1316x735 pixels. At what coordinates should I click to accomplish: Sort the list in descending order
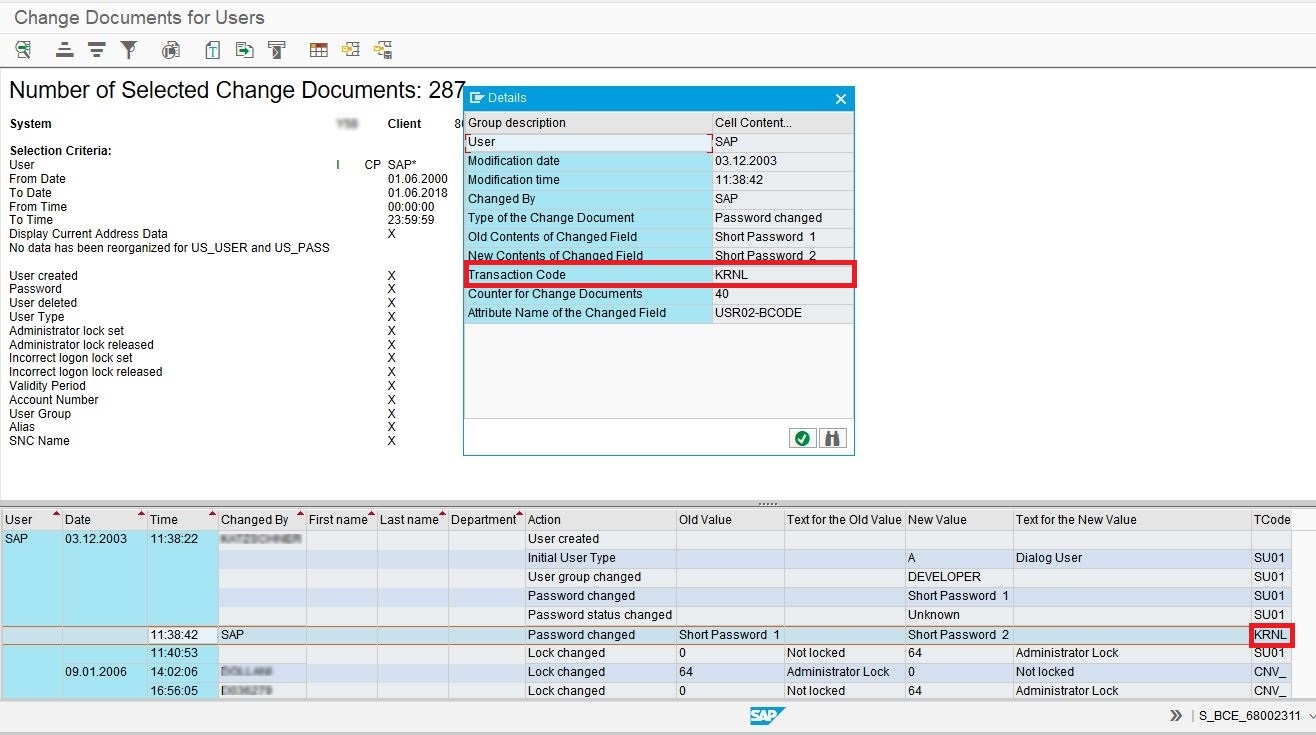tap(97, 49)
